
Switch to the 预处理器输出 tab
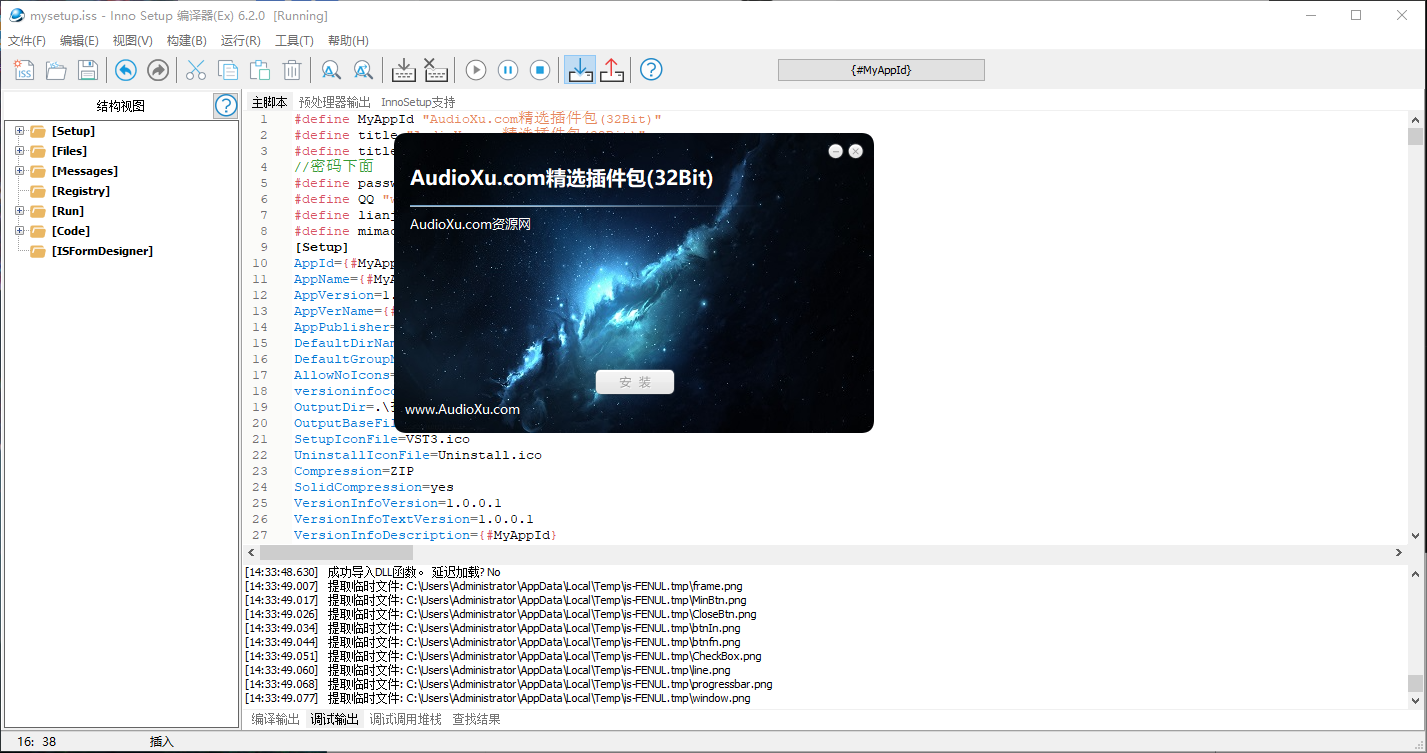(334, 102)
